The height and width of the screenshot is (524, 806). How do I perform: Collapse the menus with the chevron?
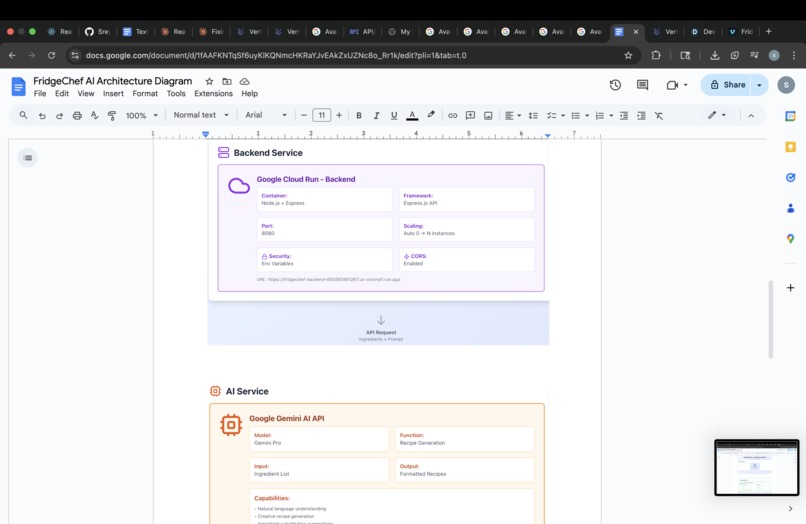[751, 116]
